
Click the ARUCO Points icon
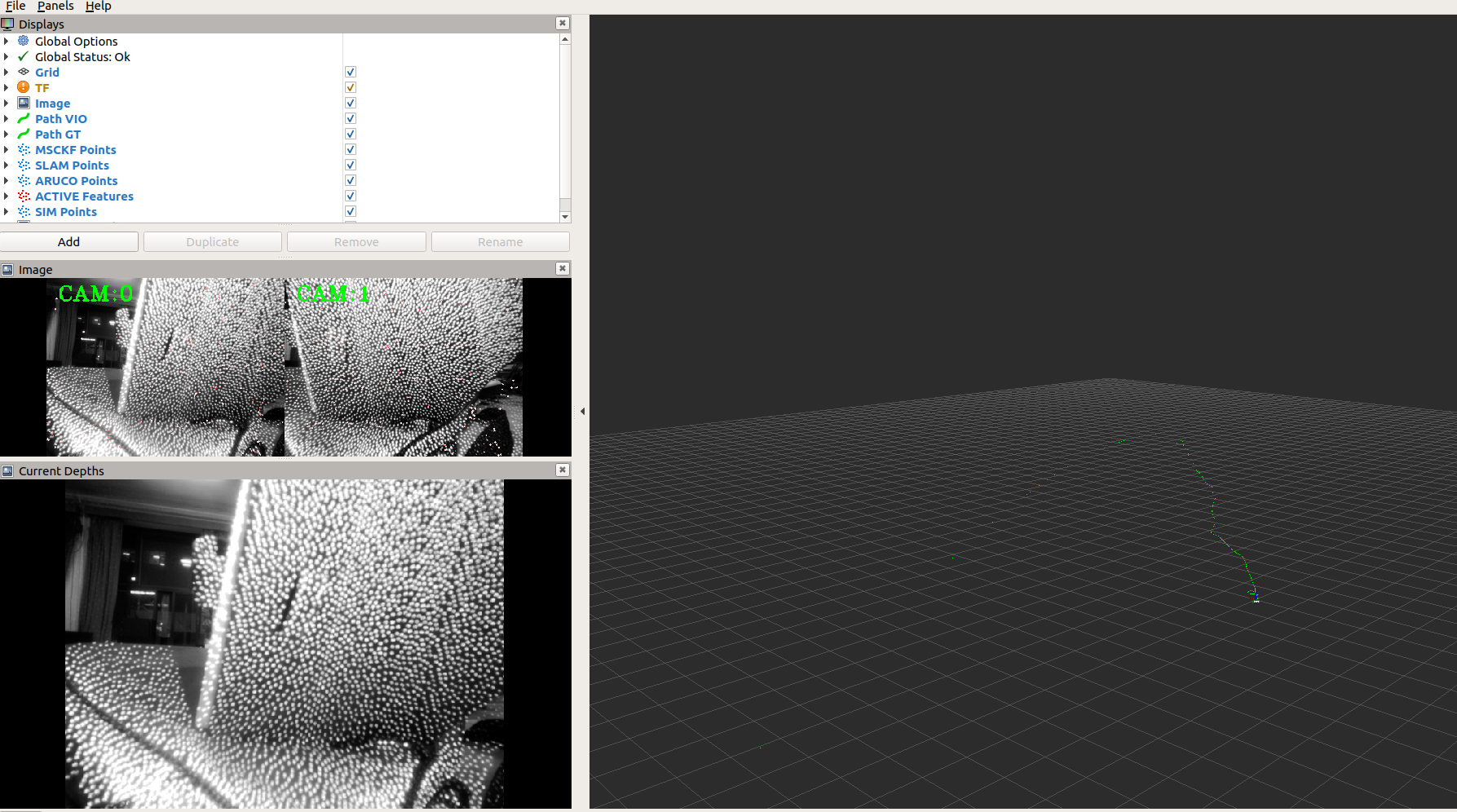point(23,180)
